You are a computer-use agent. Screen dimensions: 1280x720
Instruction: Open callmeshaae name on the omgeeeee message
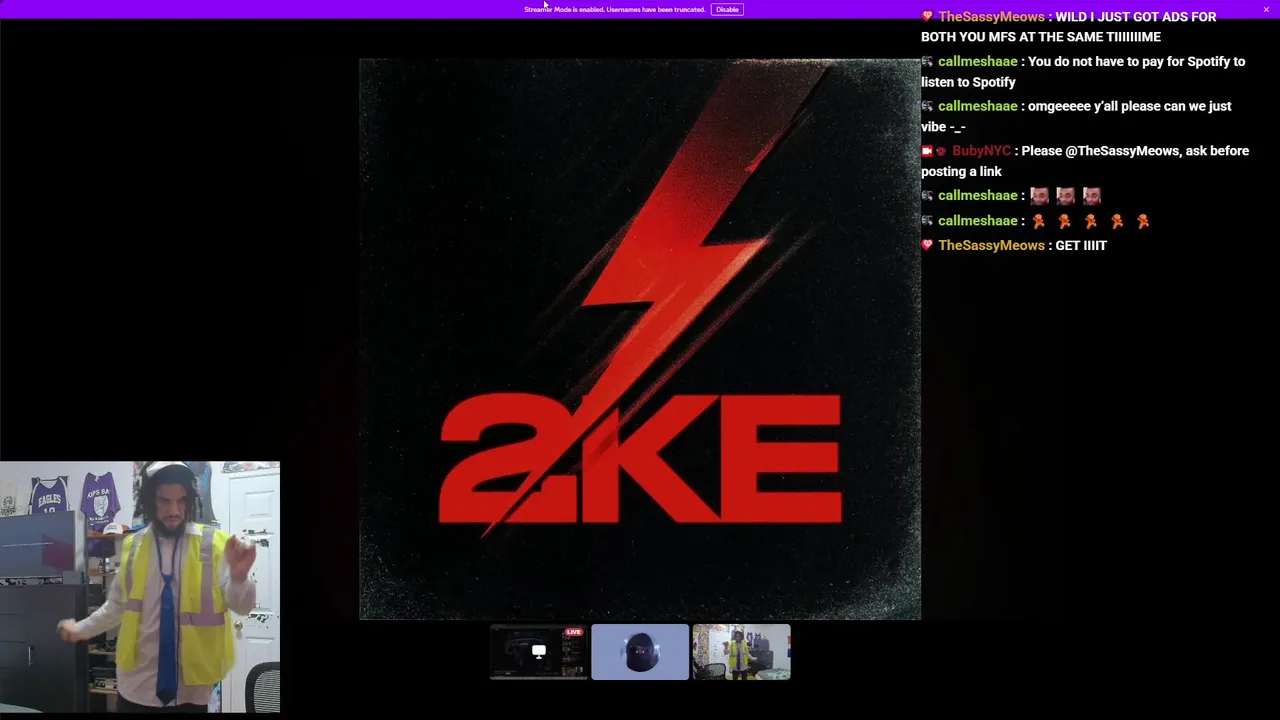tap(977, 106)
